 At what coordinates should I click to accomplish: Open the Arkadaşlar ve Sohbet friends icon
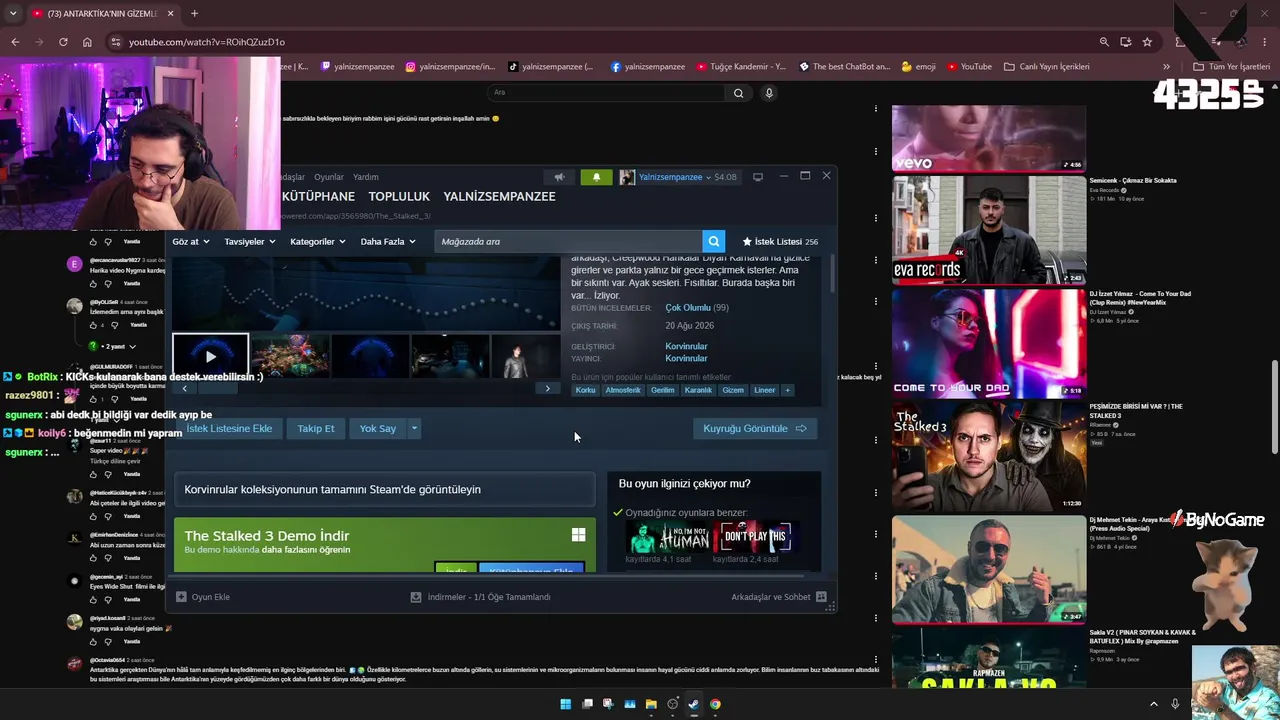(x=821, y=597)
